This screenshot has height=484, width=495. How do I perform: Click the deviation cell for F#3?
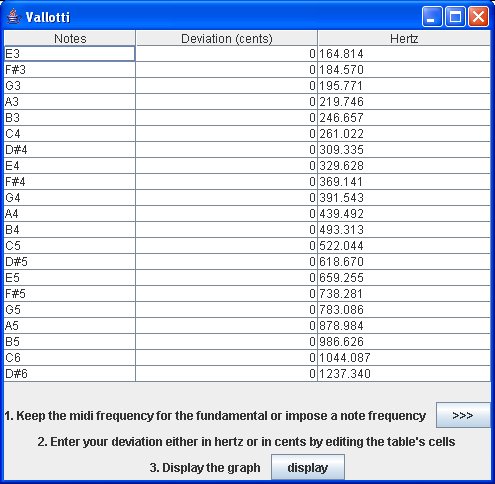click(x=227, y=70)
